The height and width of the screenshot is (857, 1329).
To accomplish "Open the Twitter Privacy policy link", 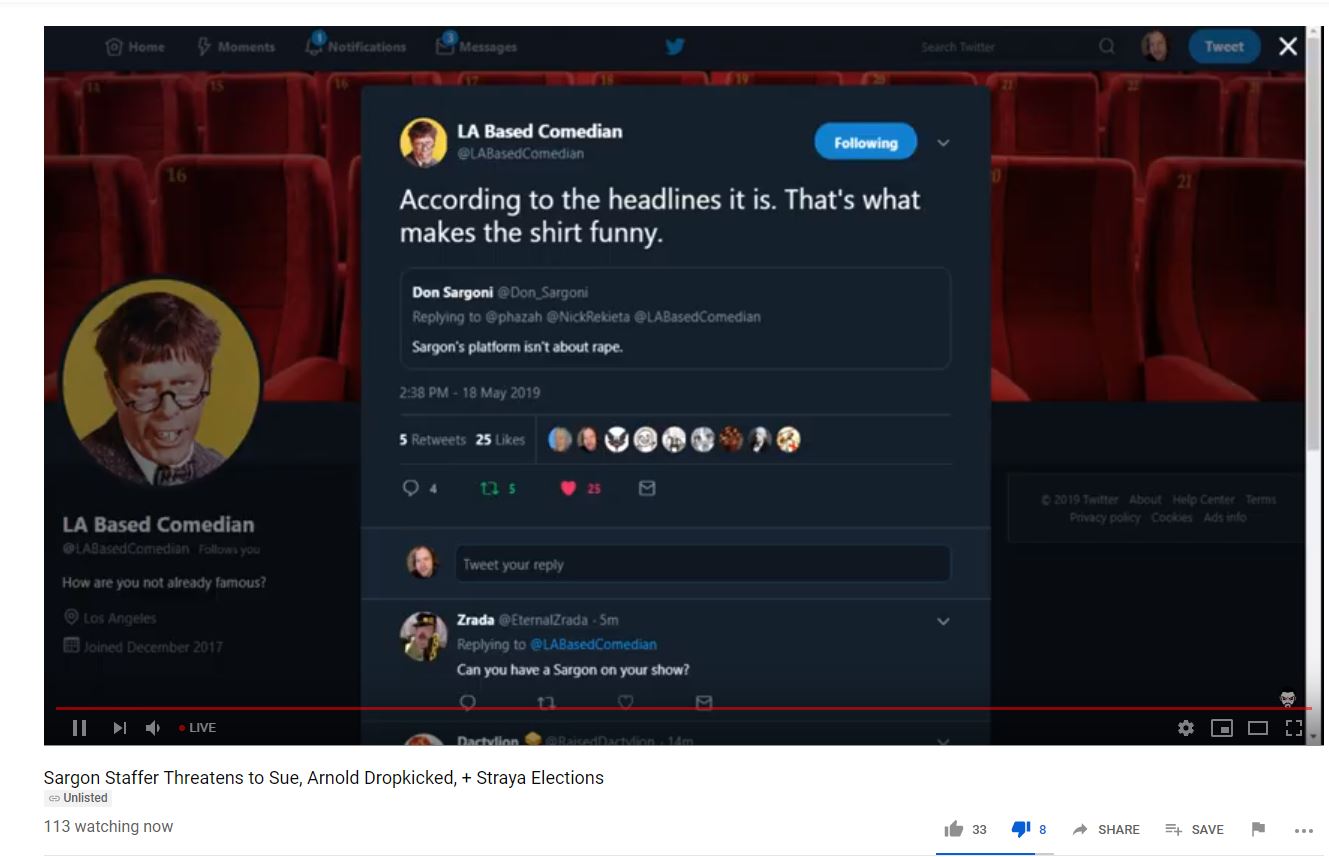I will tap(1105, 518).
